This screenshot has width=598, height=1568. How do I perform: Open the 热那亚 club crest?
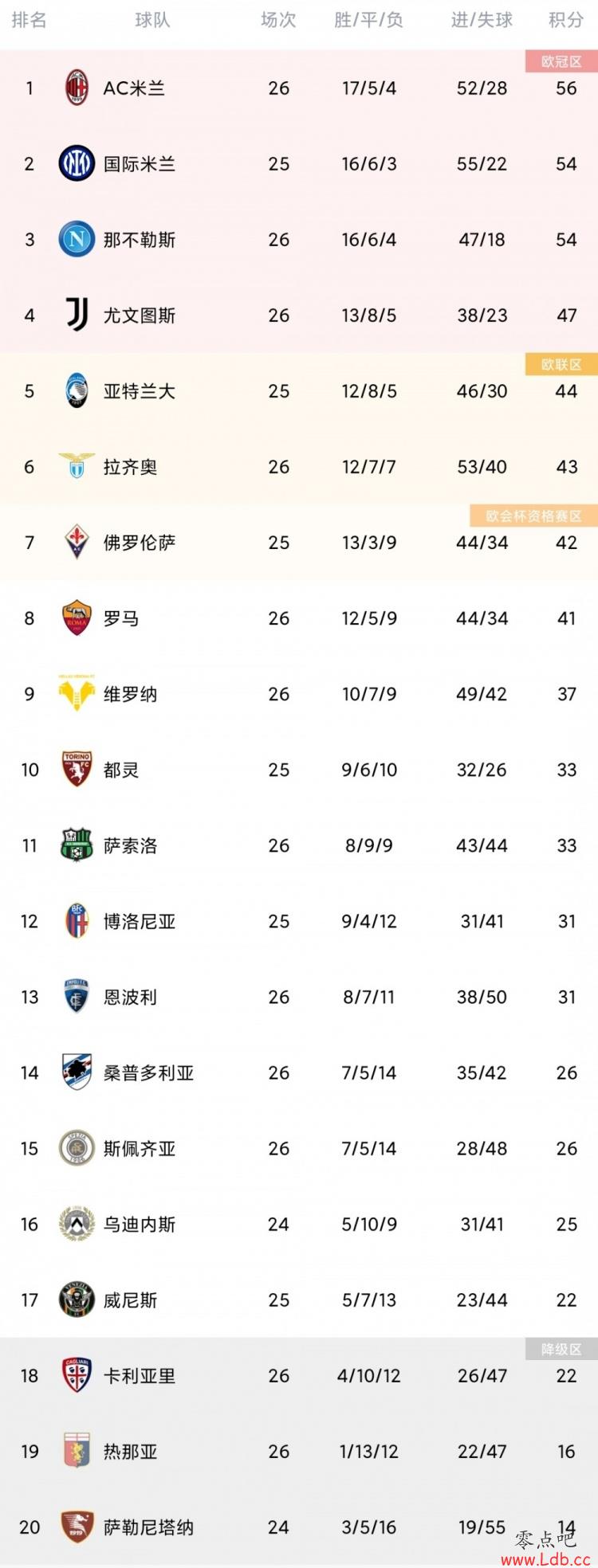(77, 1451)
